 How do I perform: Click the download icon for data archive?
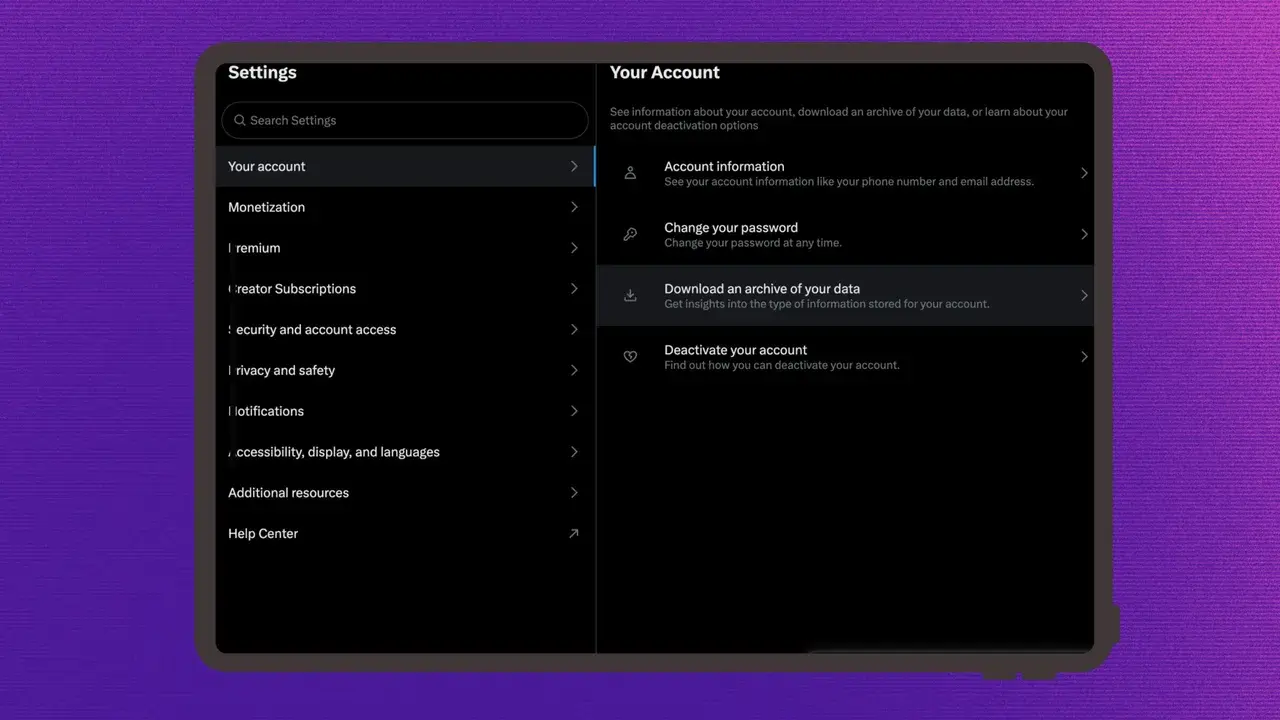point(630,296)
